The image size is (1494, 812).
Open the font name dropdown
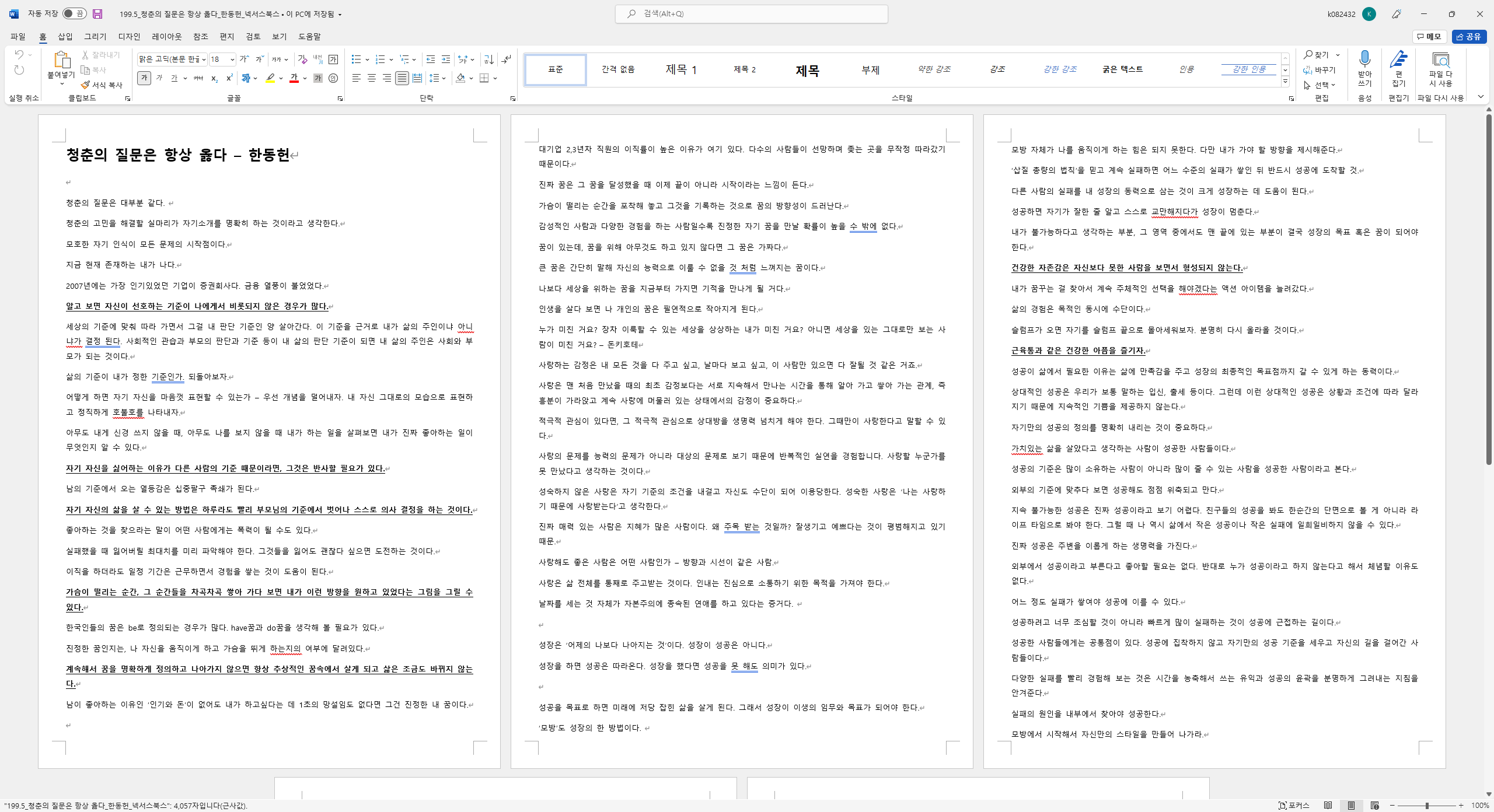point(204,60)
